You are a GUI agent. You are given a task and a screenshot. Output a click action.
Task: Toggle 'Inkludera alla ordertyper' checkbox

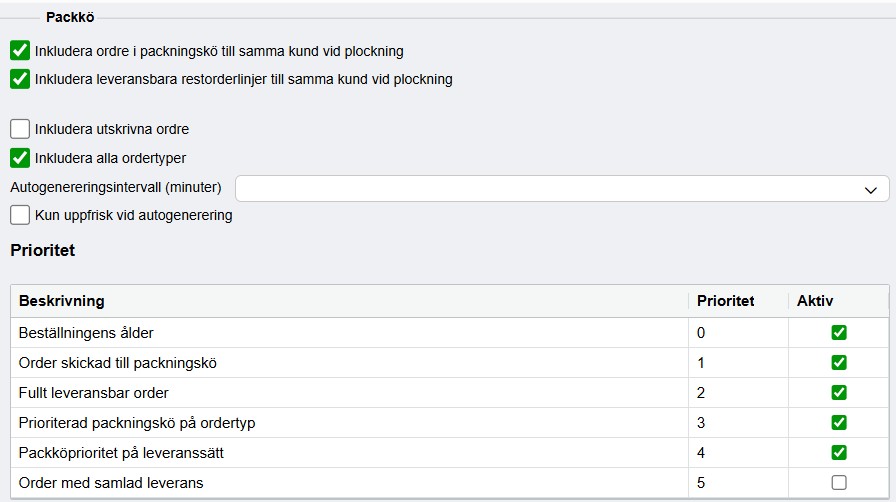pos(20,158)
